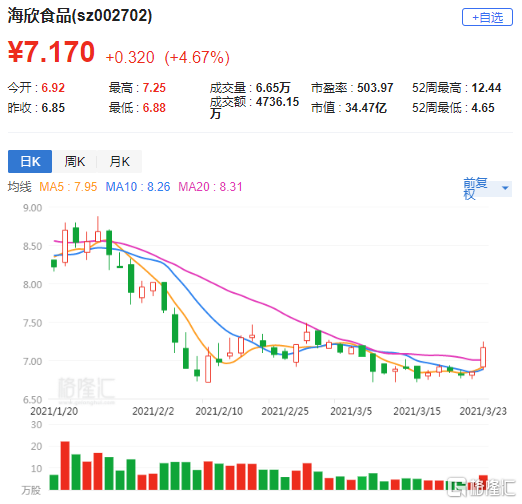Click the current price ¥7.170
The height and width of the screenshot is (504, 522).
pos(51,52)
